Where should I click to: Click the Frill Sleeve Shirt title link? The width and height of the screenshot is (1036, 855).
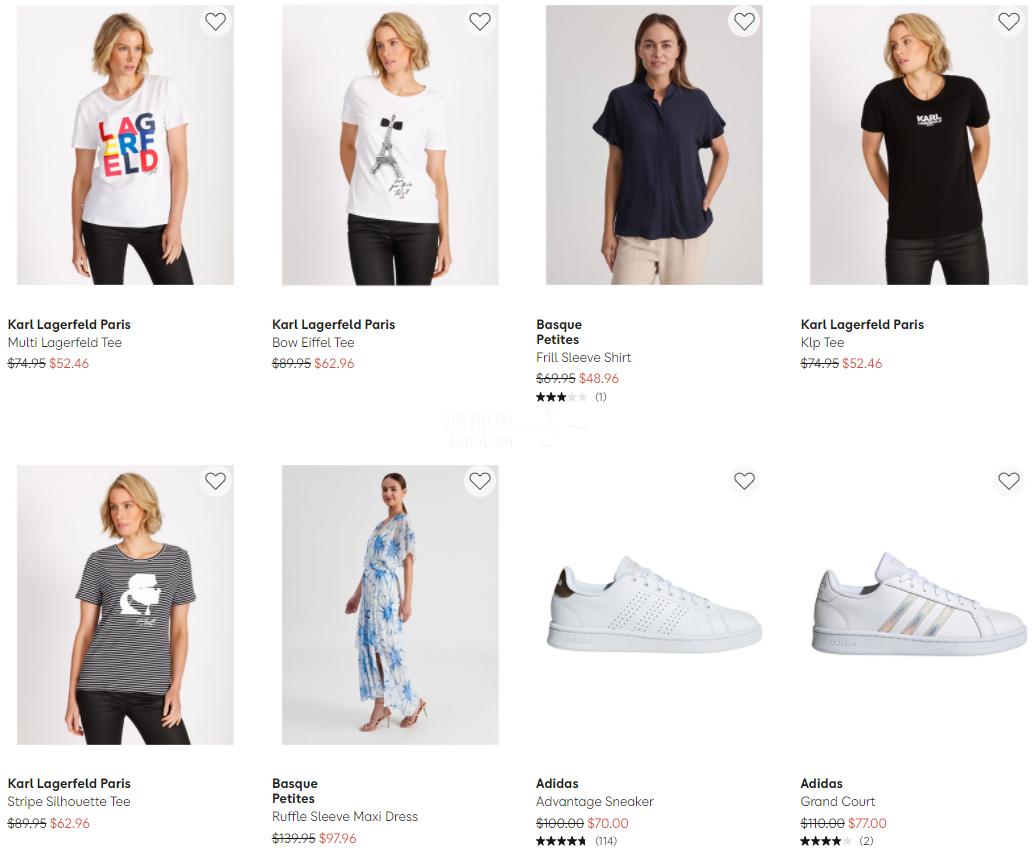click(583, 358)
